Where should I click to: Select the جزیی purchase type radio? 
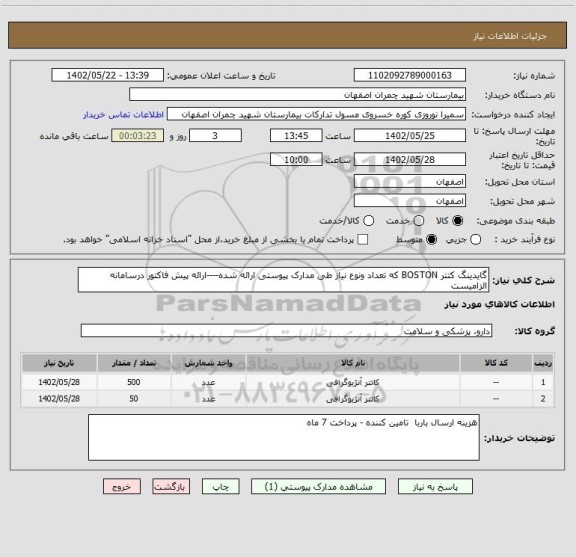(475, 240)
